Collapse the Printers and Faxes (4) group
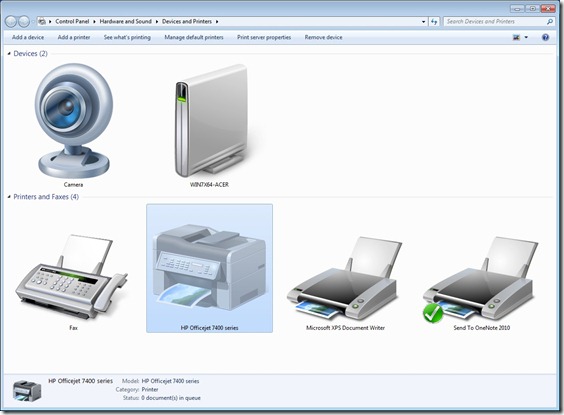564x415 pixels. click(x=9, y=197)
